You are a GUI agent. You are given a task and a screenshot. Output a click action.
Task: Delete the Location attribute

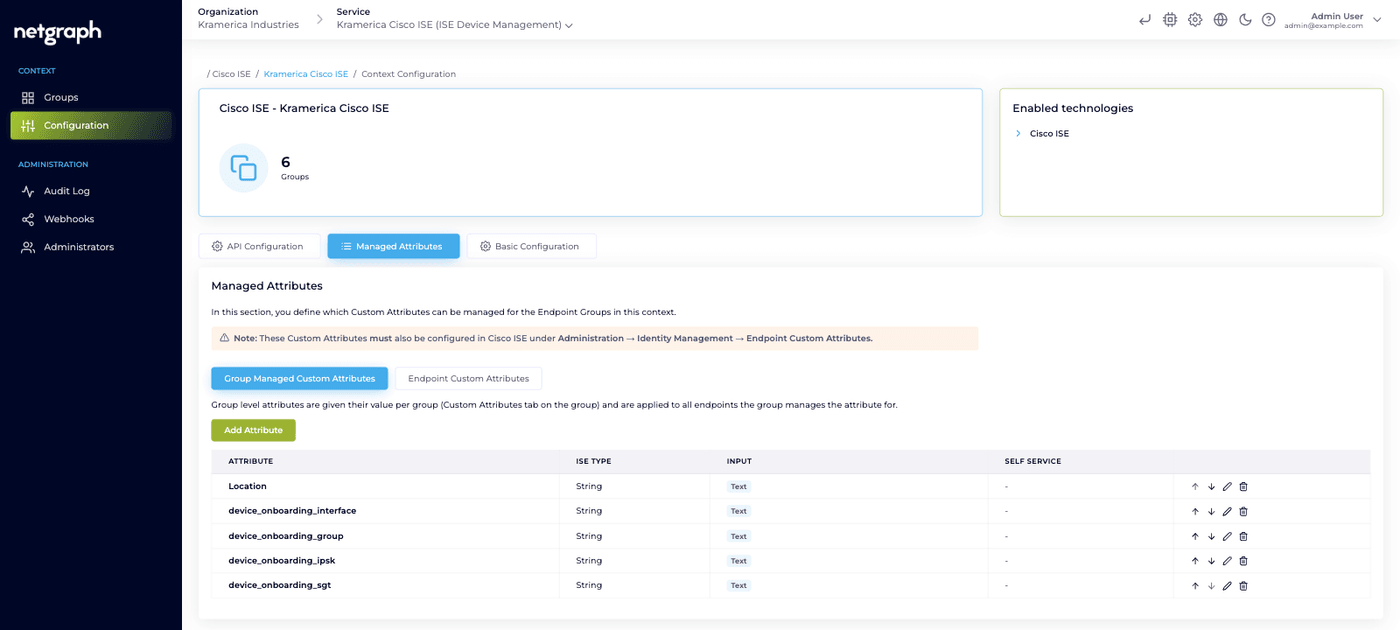coord(1243,486)
